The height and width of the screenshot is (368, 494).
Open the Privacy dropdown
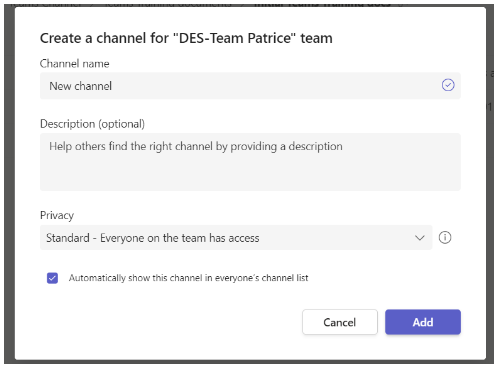click(236, 238)
